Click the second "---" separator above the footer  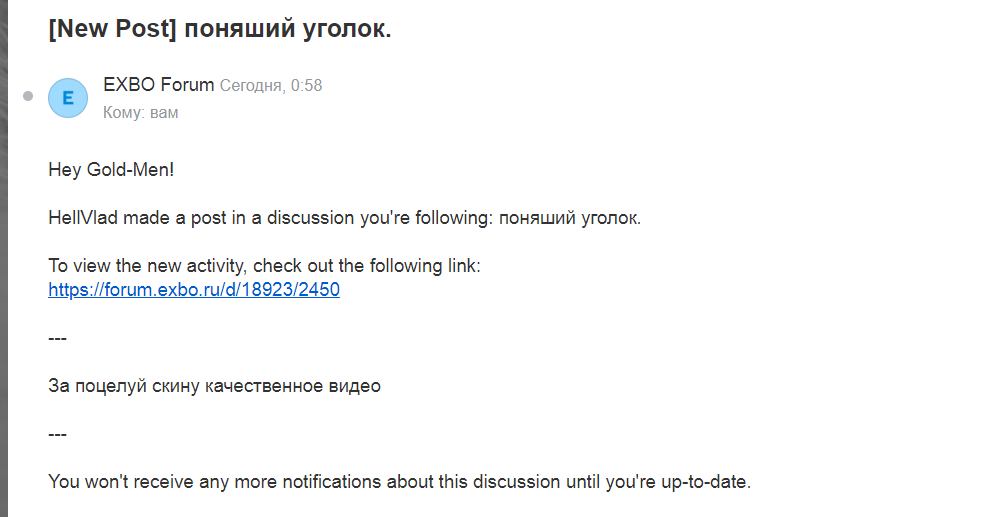(58, 434)
